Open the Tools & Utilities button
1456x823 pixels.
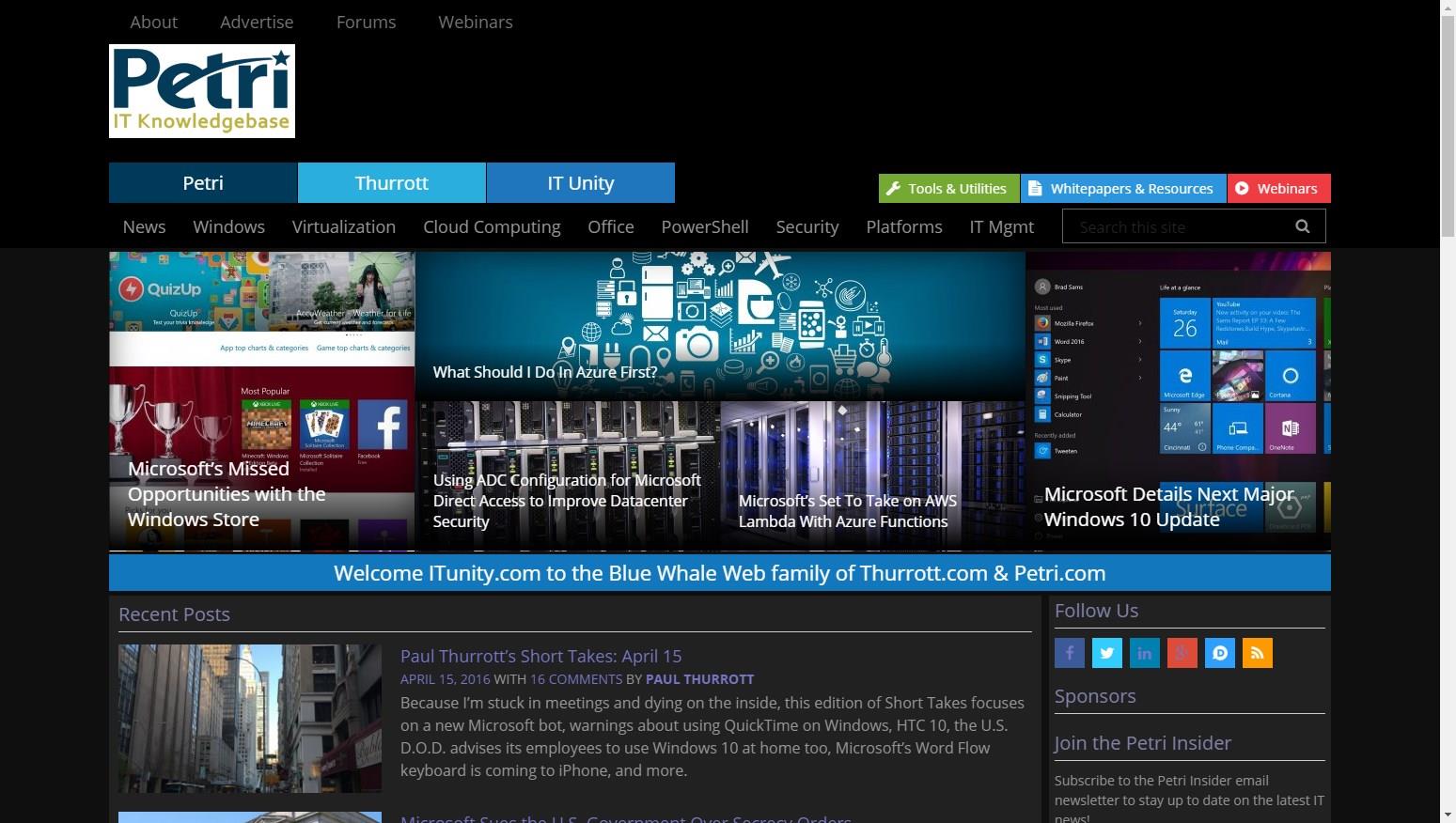click(x=949, y=188)
